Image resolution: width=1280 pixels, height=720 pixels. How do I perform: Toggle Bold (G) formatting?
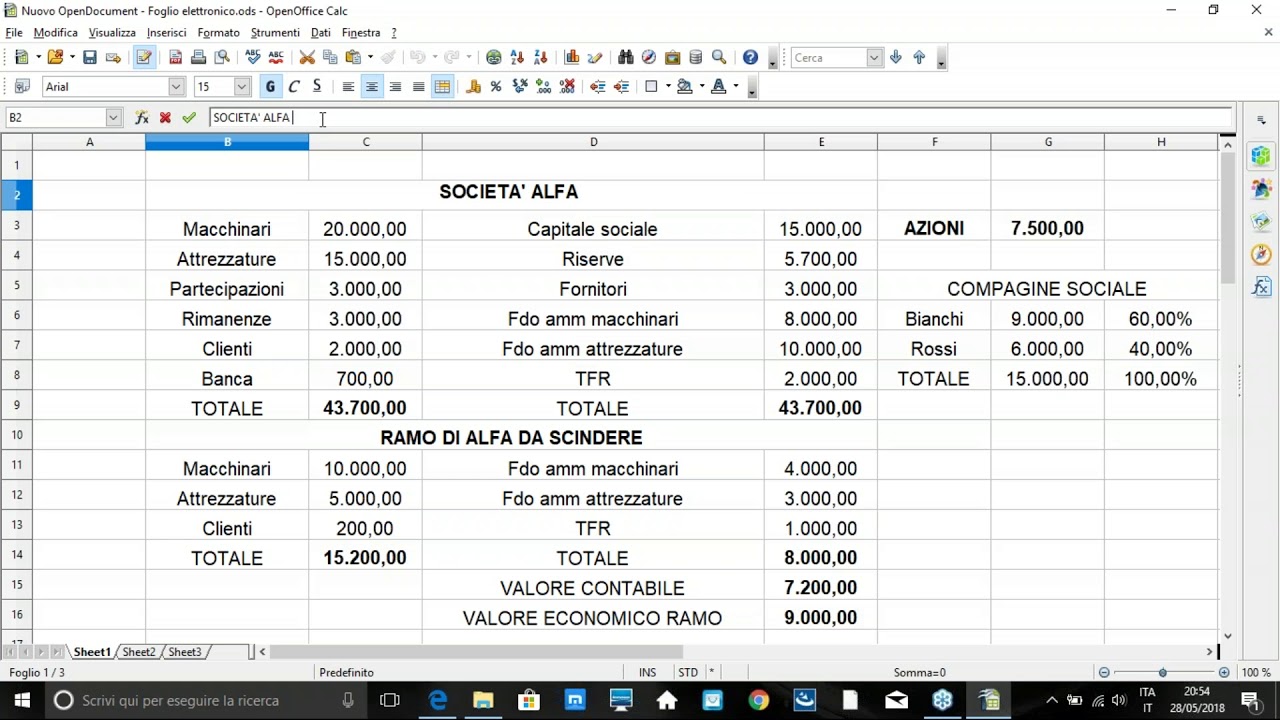pyautogui.click(x=270, y=87)
